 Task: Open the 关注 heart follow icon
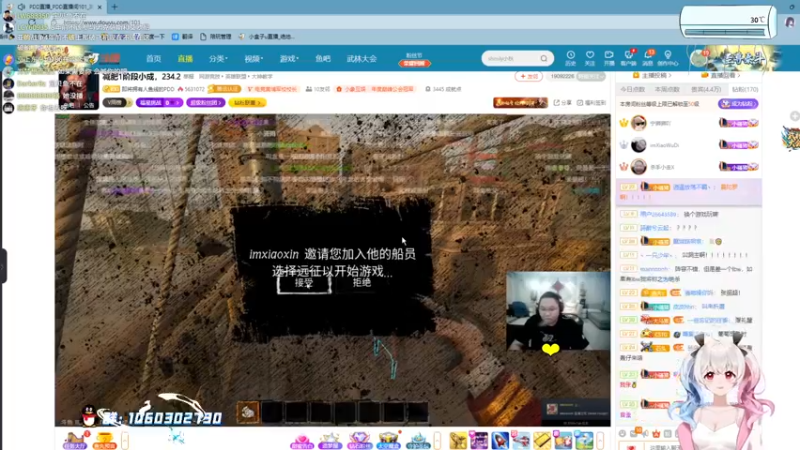(x=590, y=58)
